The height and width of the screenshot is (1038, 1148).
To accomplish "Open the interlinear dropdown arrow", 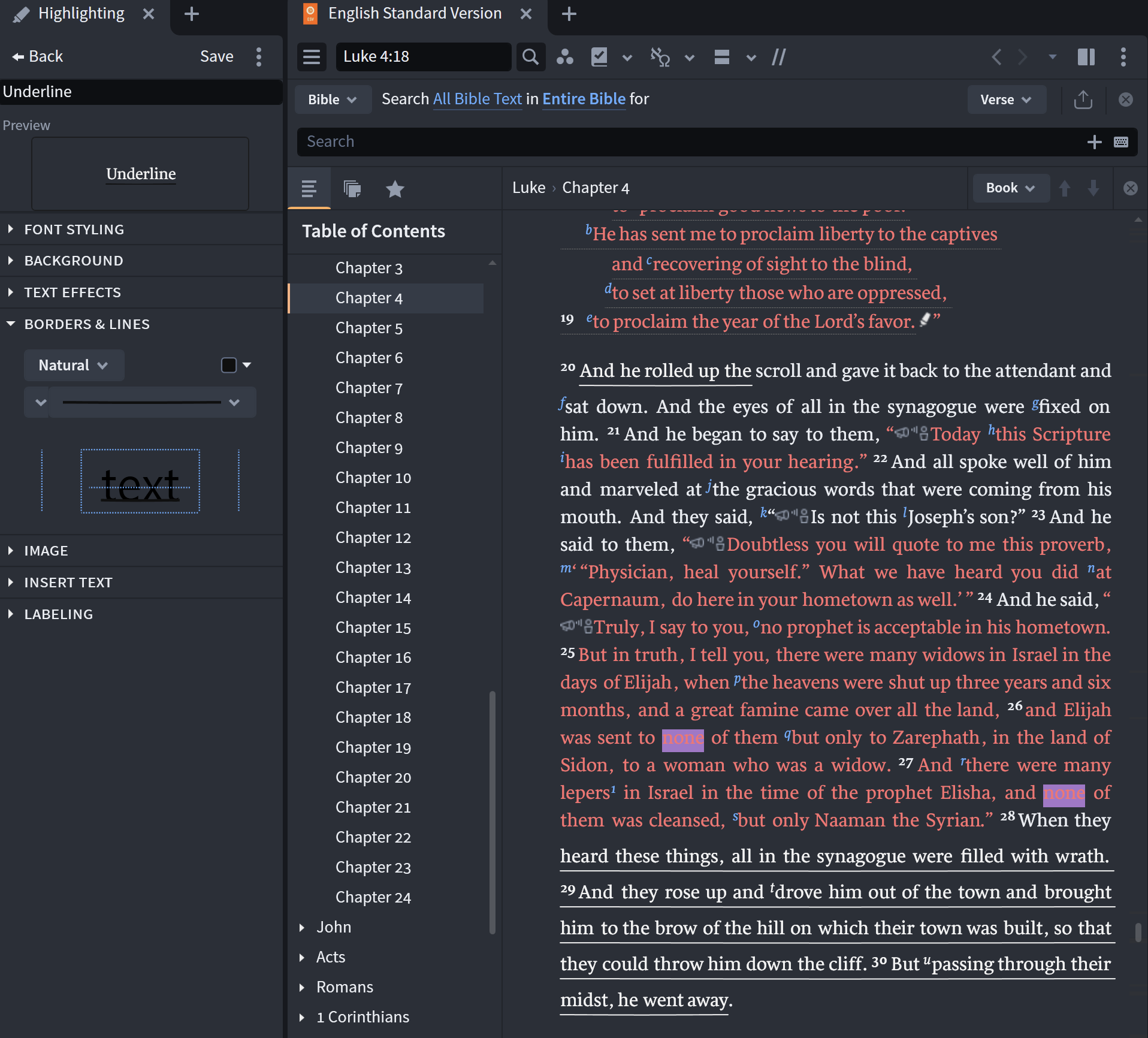I will (690, 58).
